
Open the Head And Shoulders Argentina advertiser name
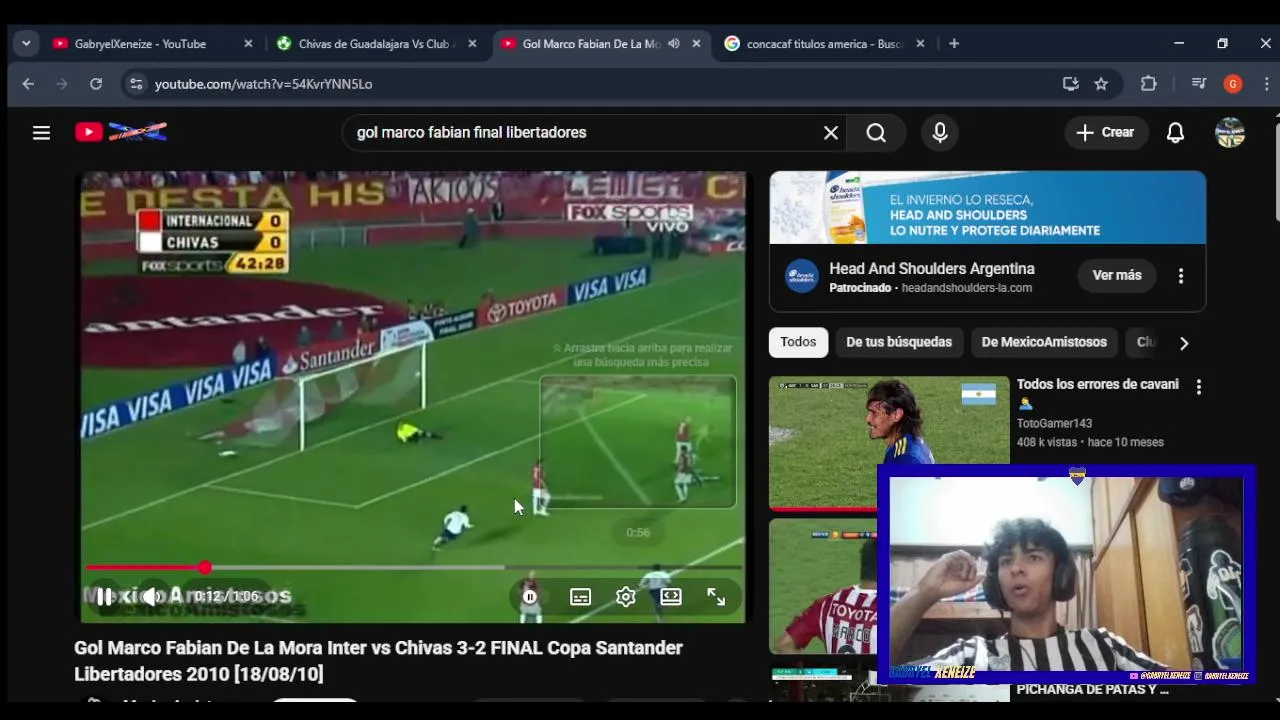click(x=932, y=268)
